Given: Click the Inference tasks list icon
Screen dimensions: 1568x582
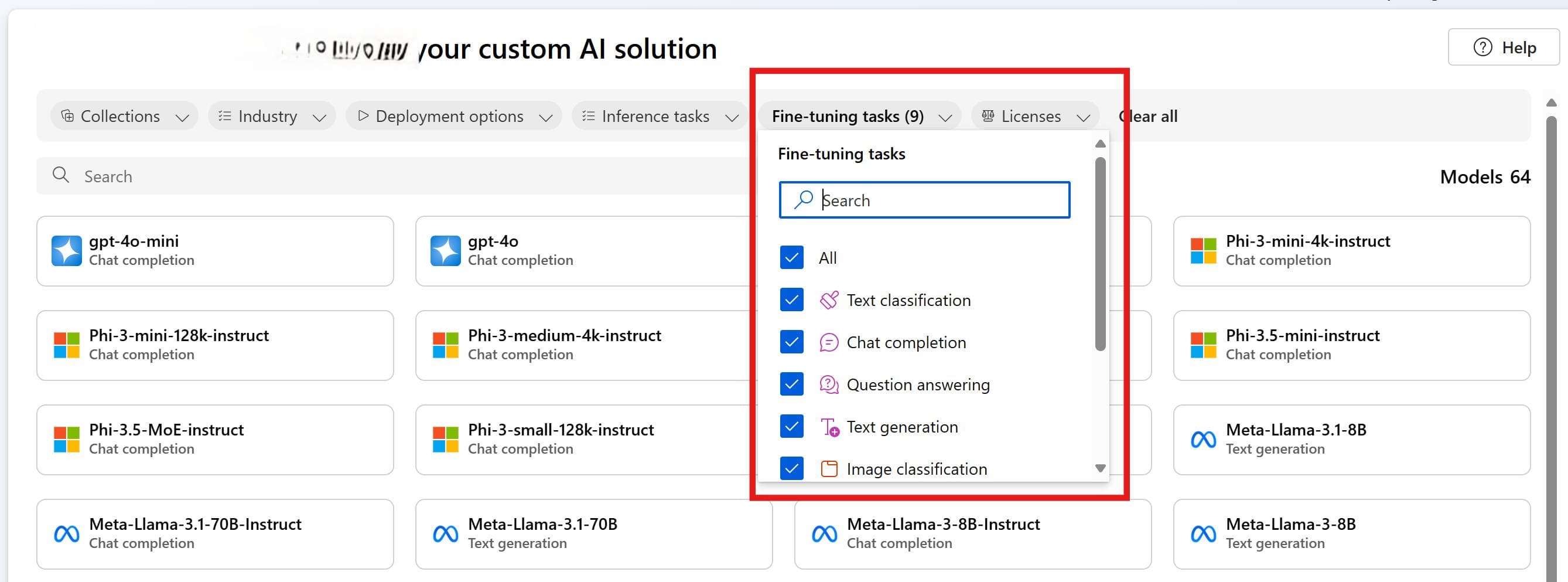Looking at the screenshot, I should pos(588,115).
